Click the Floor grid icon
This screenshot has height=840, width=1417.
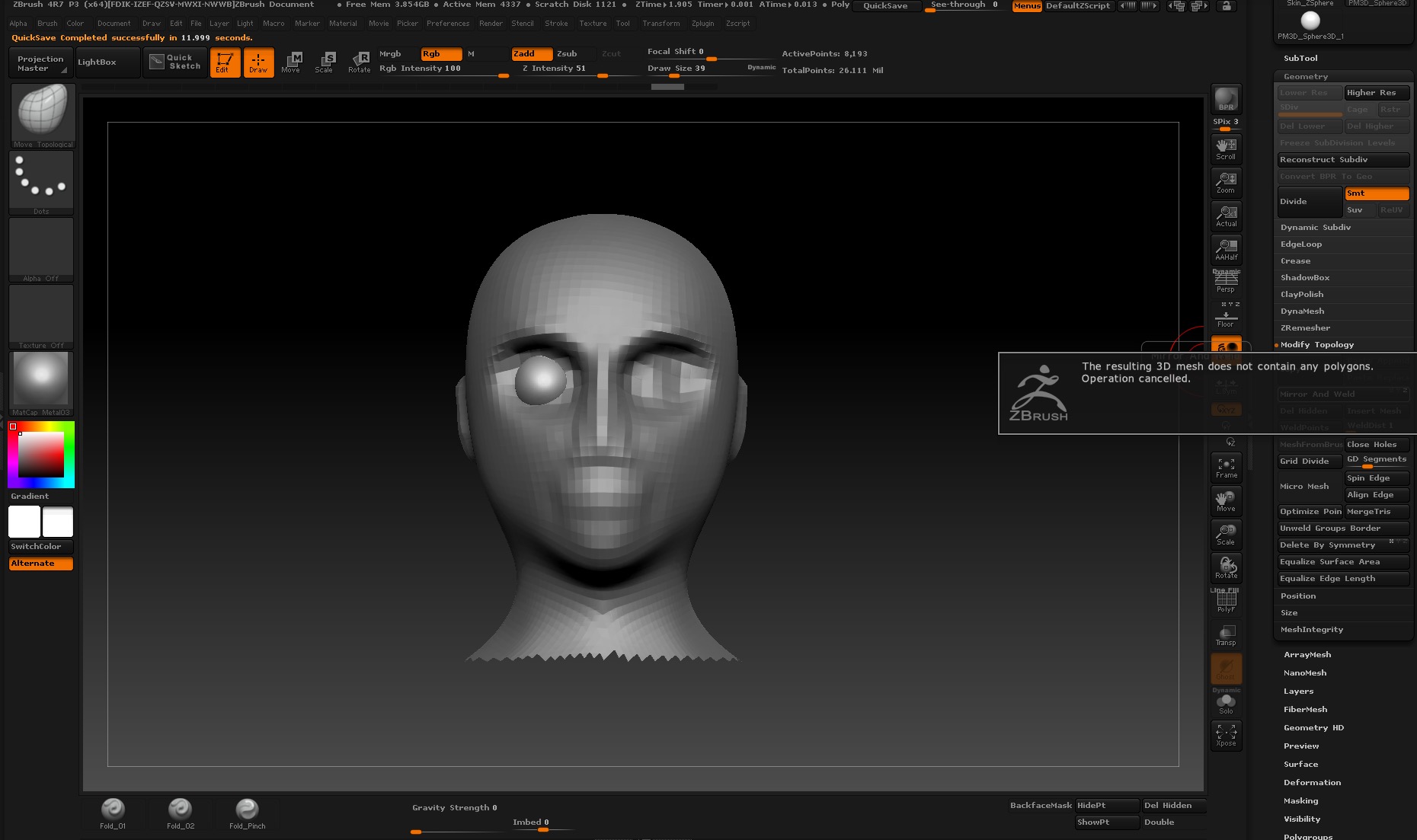coord(1226,317)
